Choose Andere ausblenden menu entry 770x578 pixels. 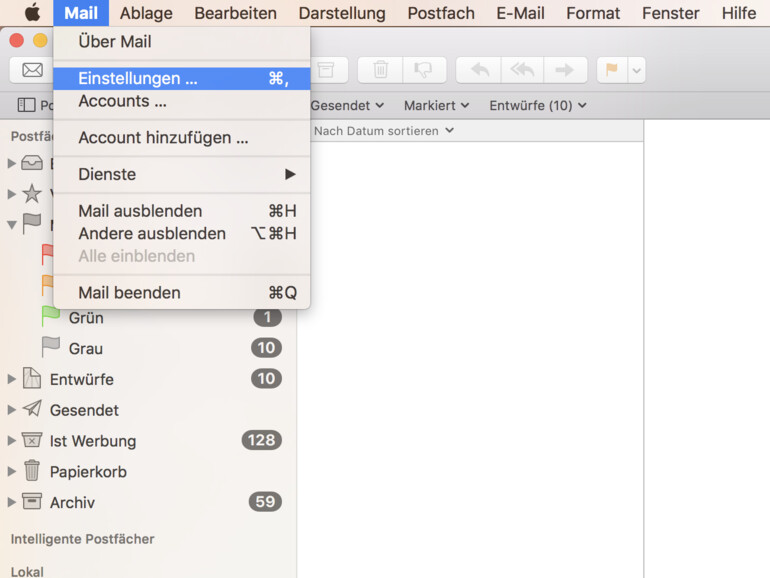coord(182,234)
